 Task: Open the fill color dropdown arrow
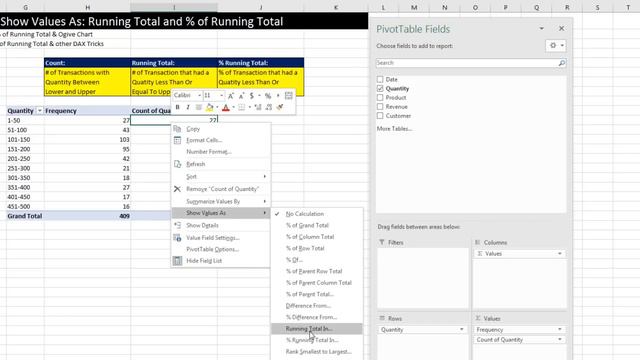[x=217, y=107]
